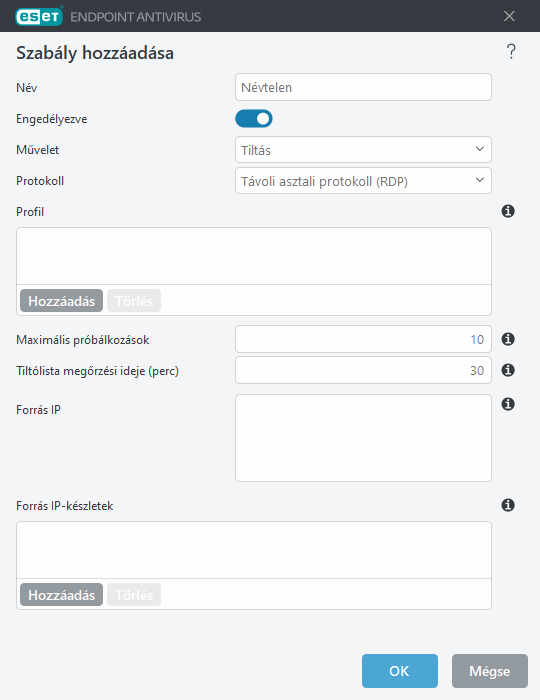
Task: Open help via the question mark icon
Action: pos(511,52)
